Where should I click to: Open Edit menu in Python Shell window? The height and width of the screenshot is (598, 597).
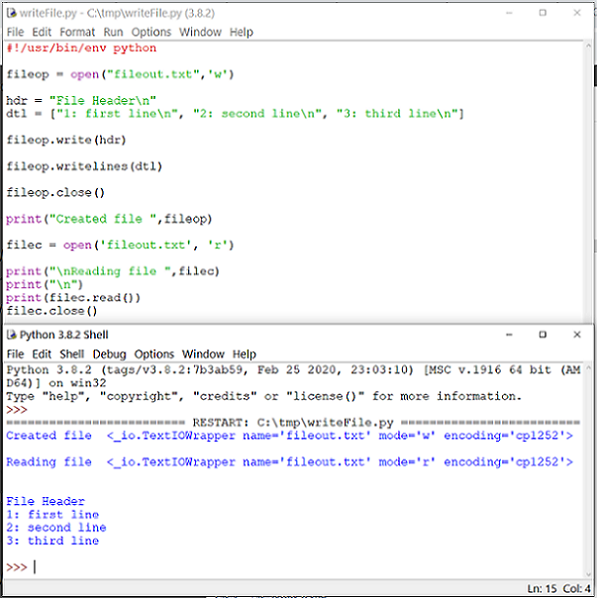pos(42,354)
